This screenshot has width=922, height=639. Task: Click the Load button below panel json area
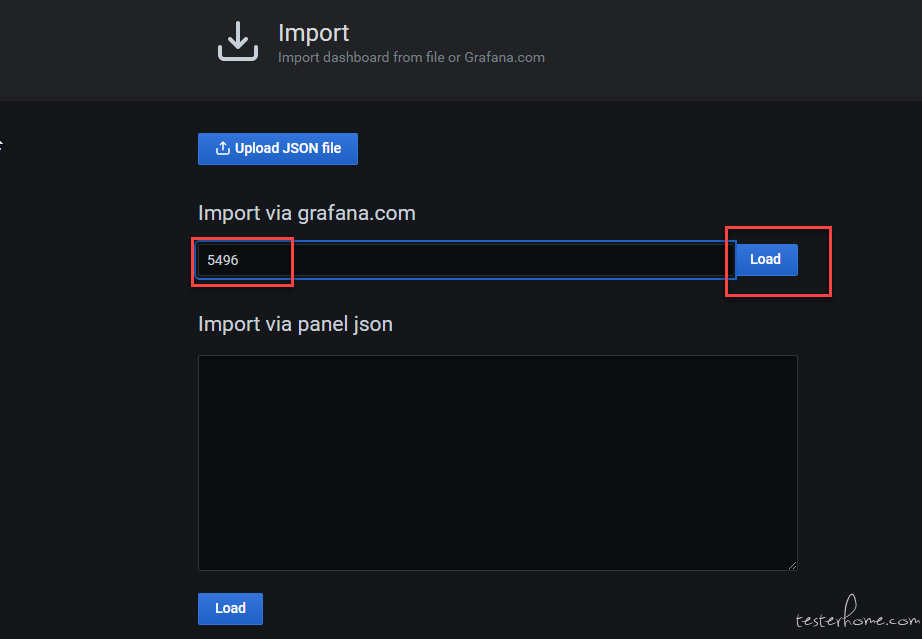click(x=230, y=608)
